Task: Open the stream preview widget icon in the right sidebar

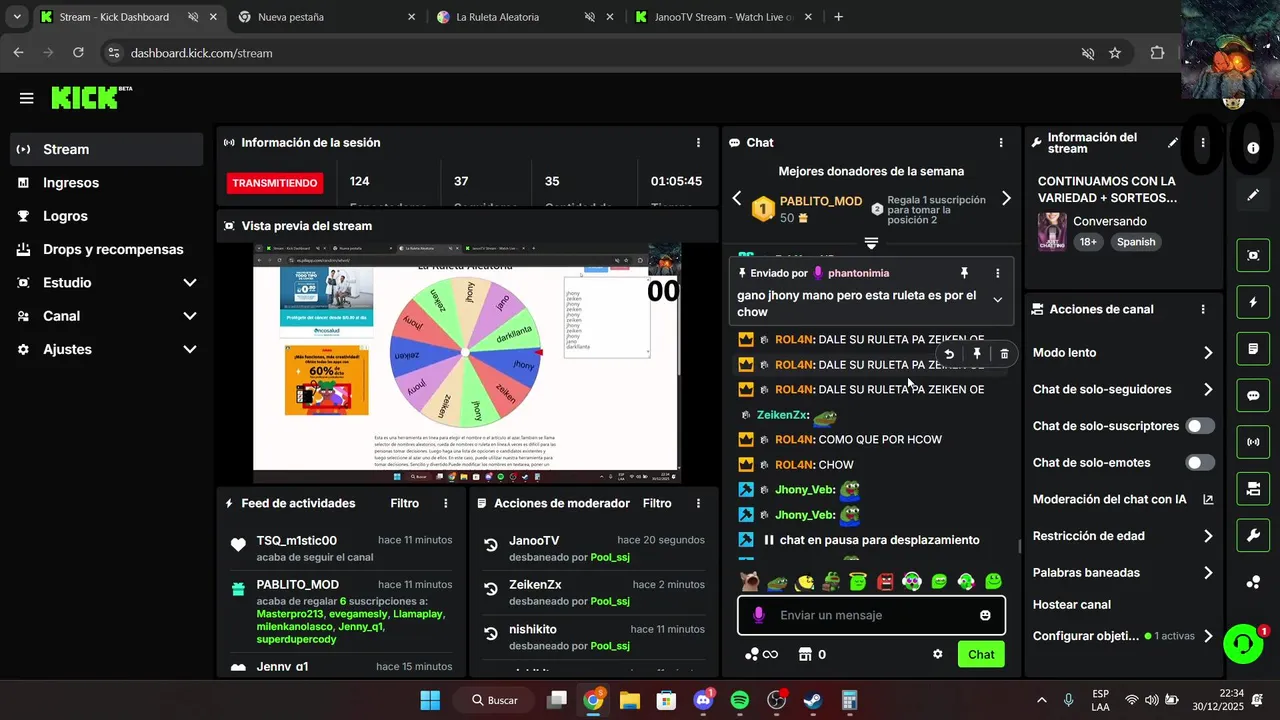Action: pyautogui.click(x=1253, y=255)
